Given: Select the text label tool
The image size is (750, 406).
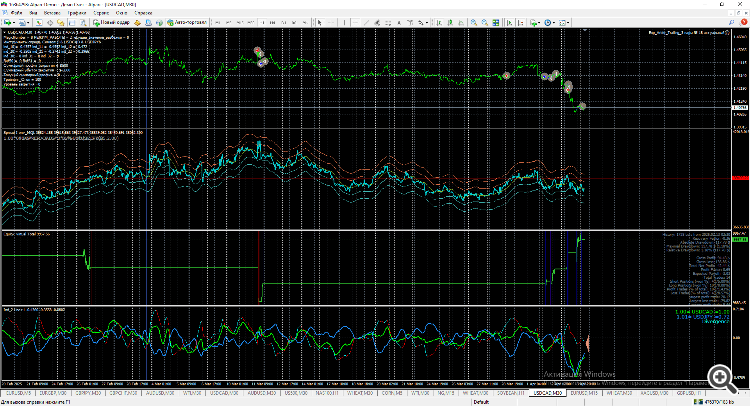Looking at the screenshot, I should click(410, 22).
